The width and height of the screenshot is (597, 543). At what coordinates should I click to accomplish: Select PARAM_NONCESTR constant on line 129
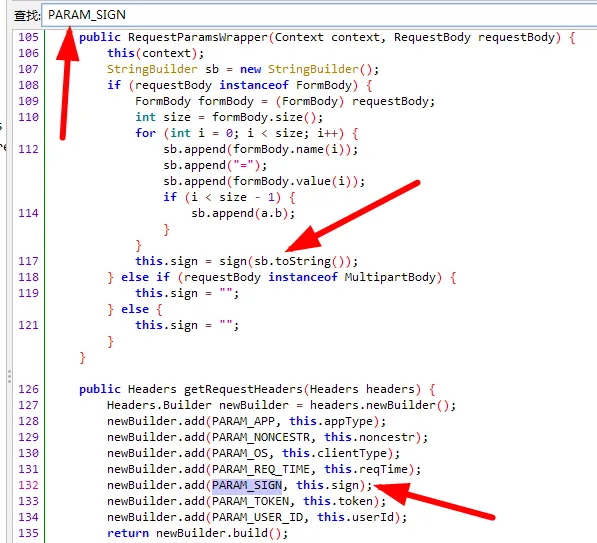[261, 438]
